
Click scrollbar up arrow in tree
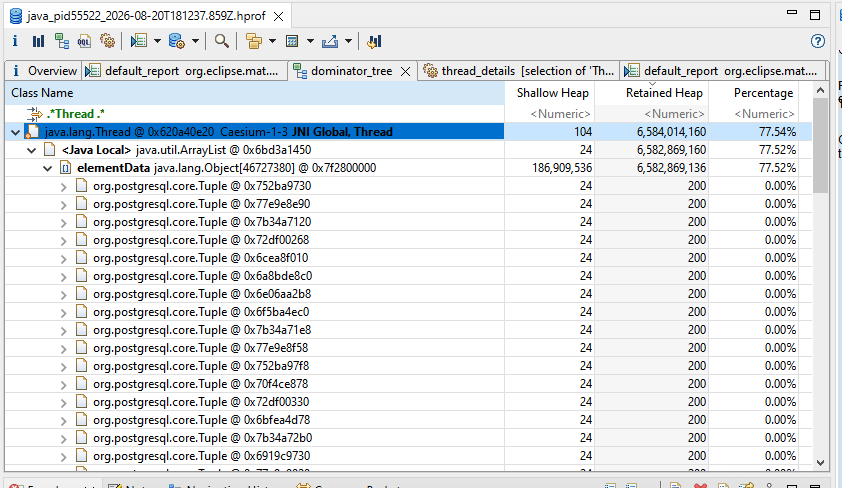[820, 90]
